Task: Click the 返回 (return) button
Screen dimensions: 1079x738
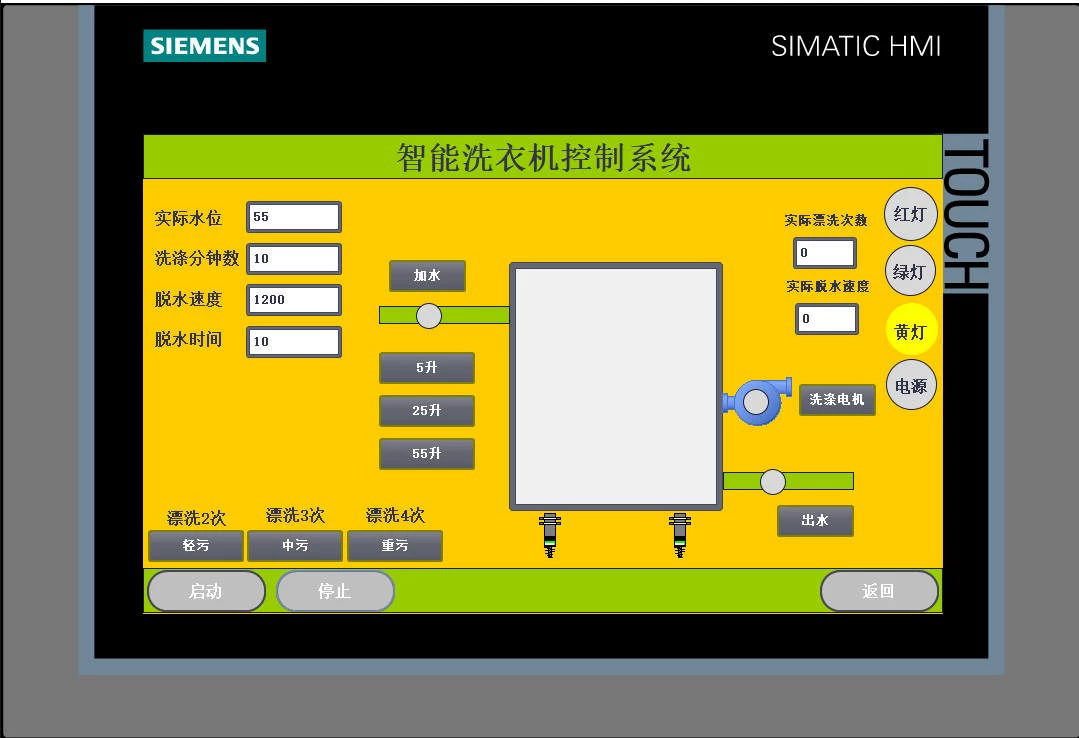Action: click(879, 591)
